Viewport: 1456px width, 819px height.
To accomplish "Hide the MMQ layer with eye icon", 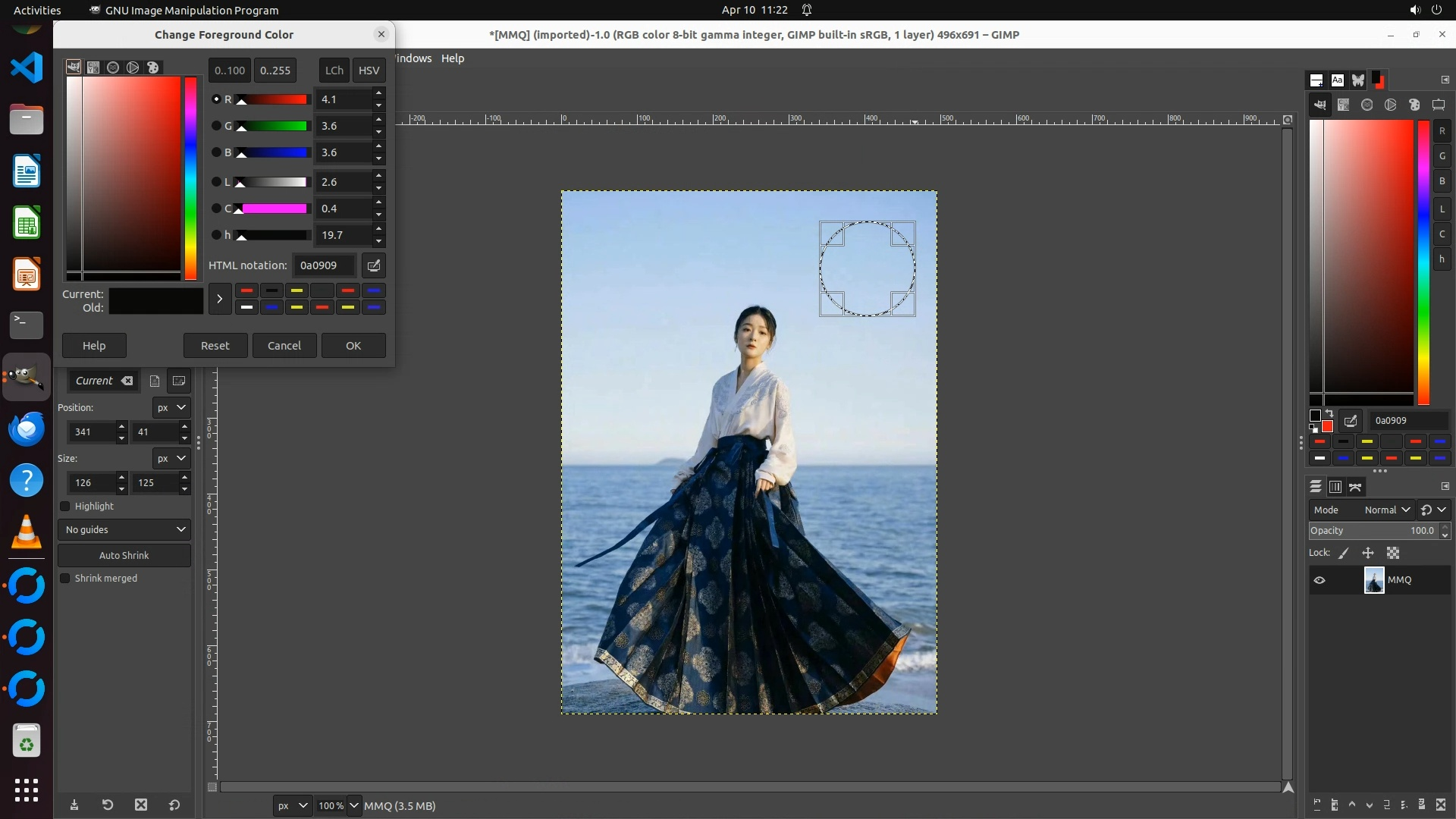I will (1319, 580).
